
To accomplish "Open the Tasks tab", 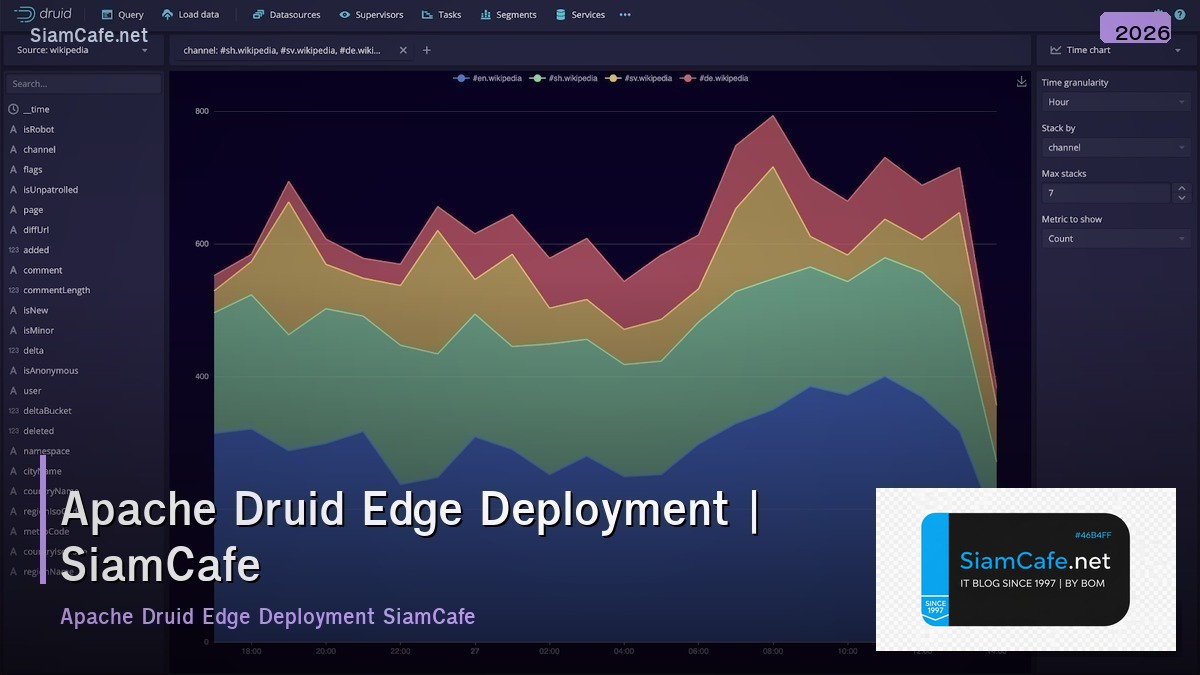I will click(x=440, y=14).
